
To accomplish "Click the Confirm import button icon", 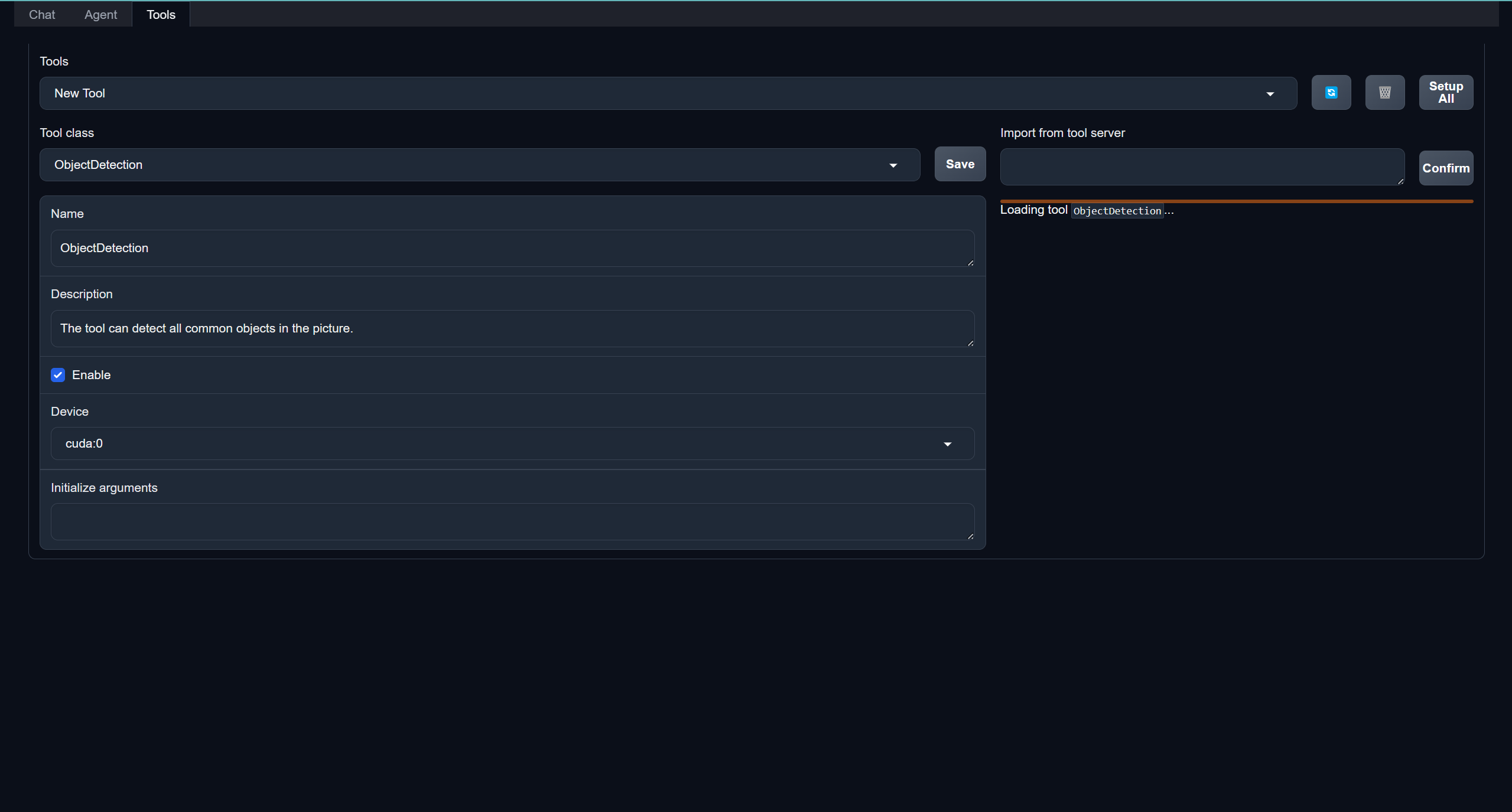I will pyautogui.click(x=1445, y=168).
